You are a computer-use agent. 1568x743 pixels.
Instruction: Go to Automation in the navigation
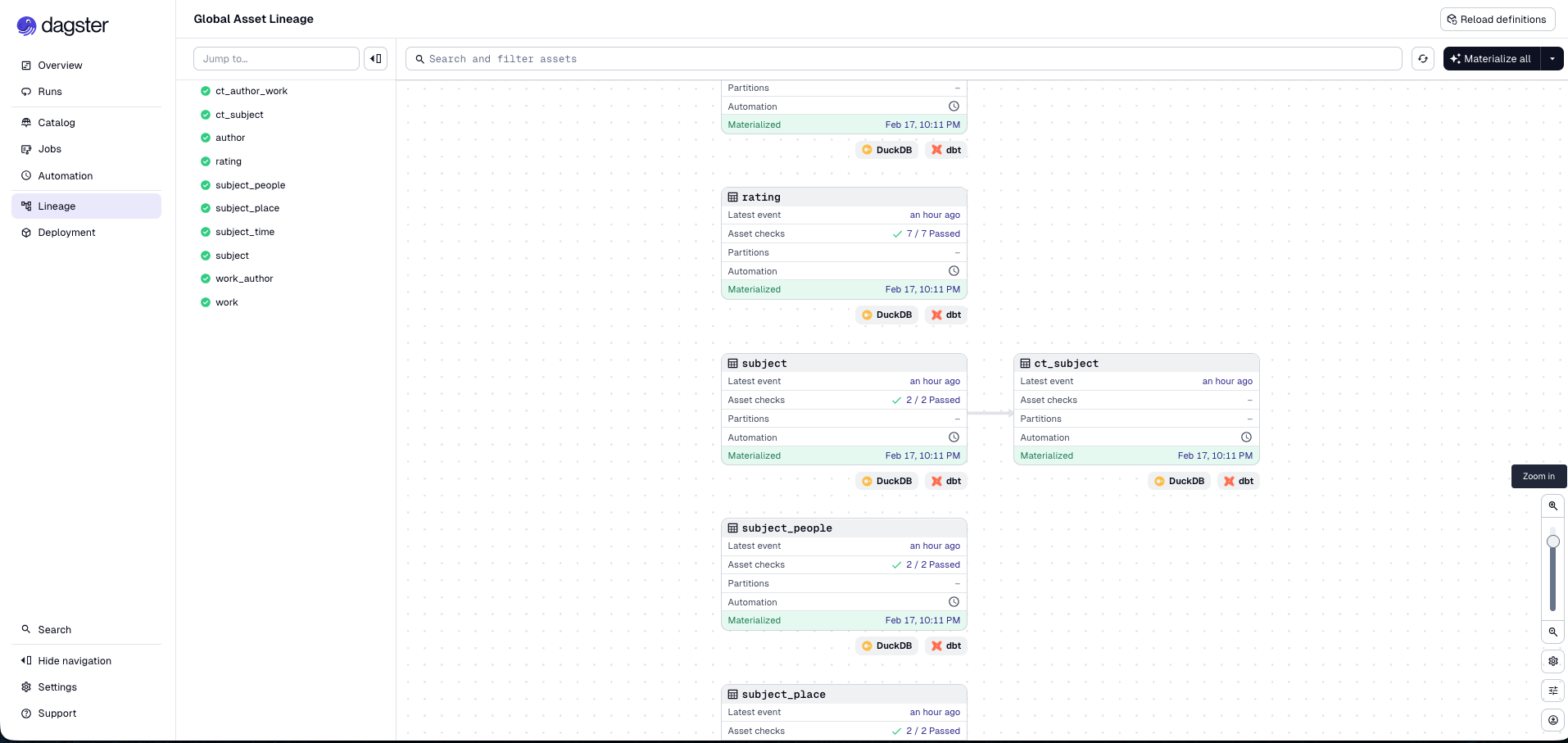pyautogui.click(x=66, y=176)
